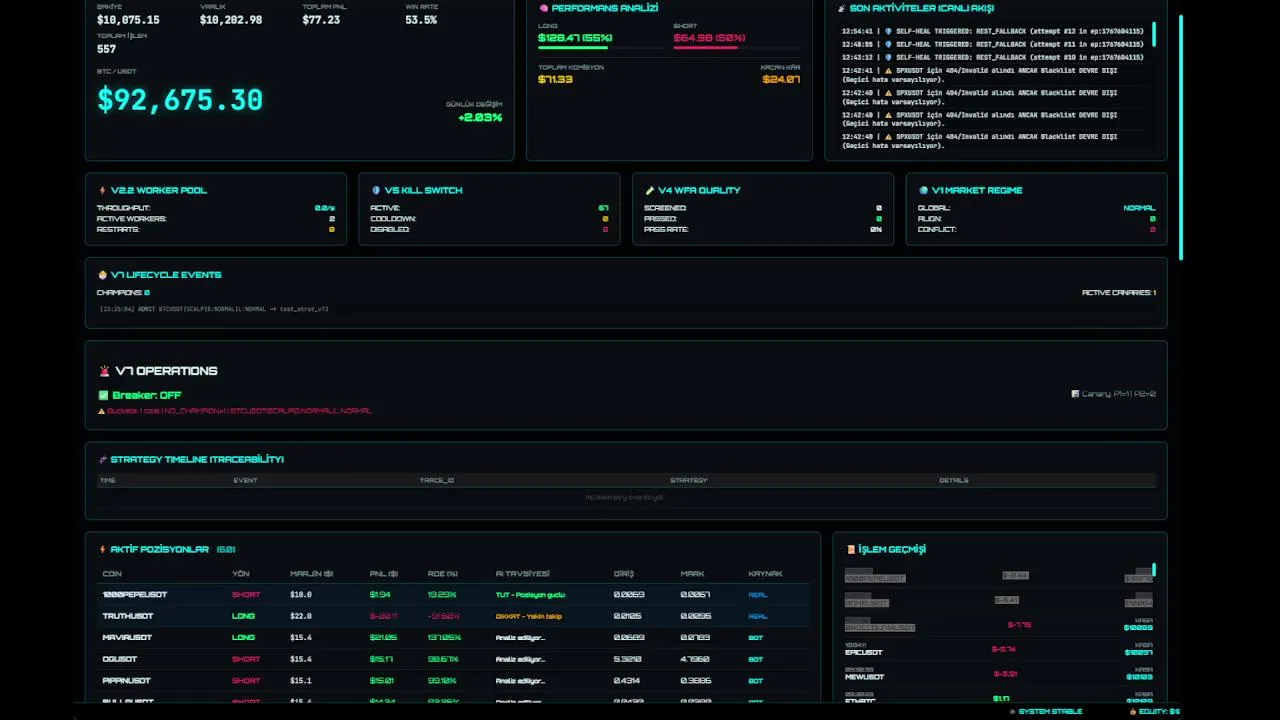Click the satellite icon beside Son Aktiviteler
1280x720 pixels.
tap(842, 8)
